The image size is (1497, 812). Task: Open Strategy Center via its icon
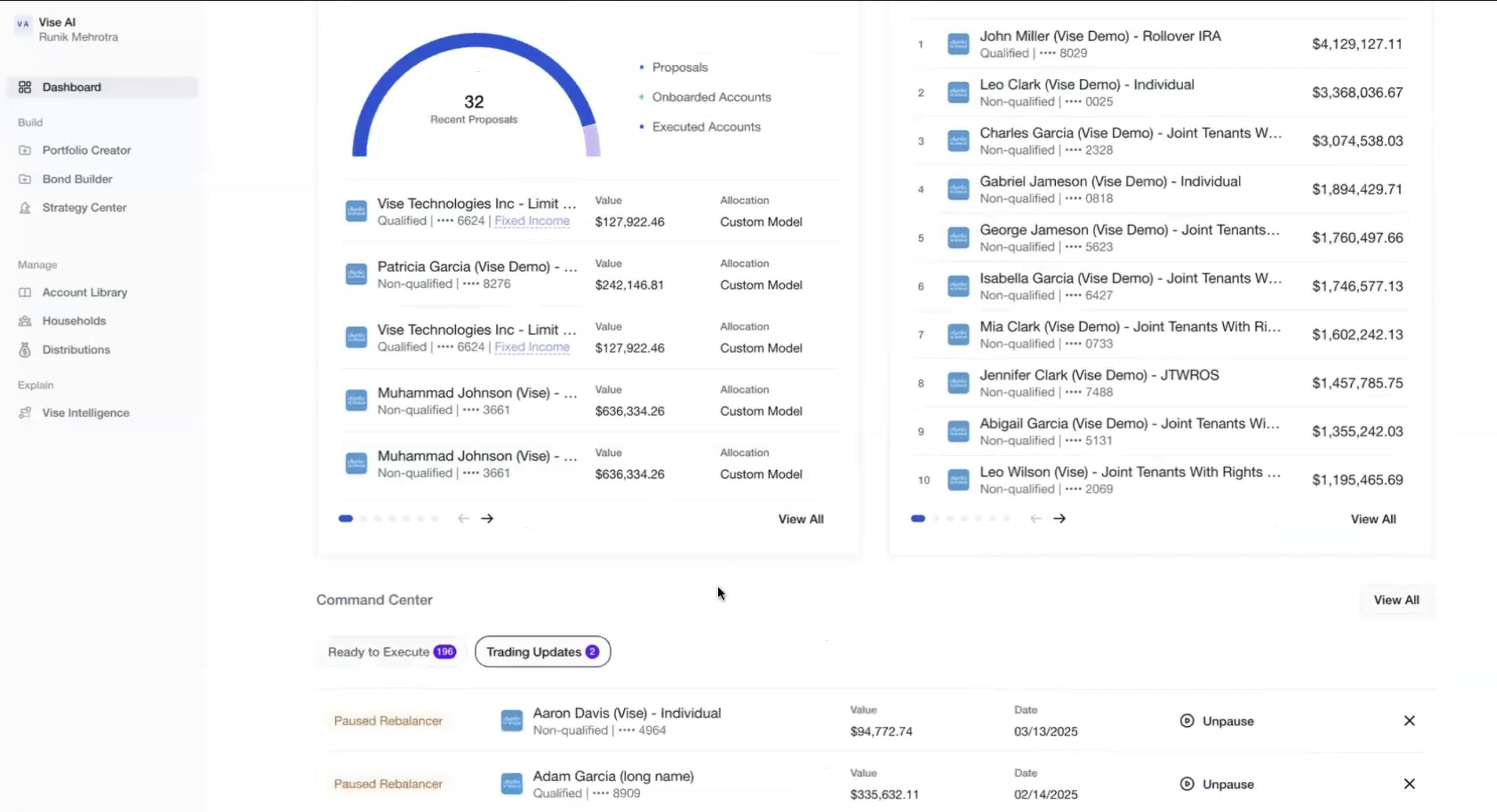(x=24, y=208)
